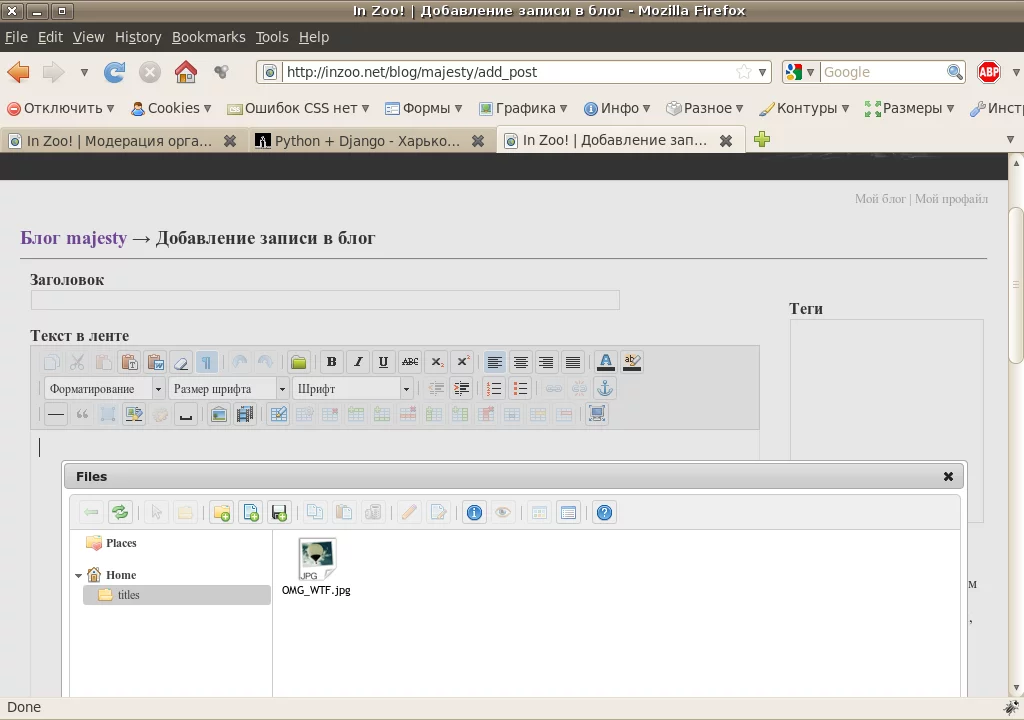Screen dimensions: 1024x720
Task: Open the Графика developer toolbar dropdown
Action: click(x=523, y=108)
